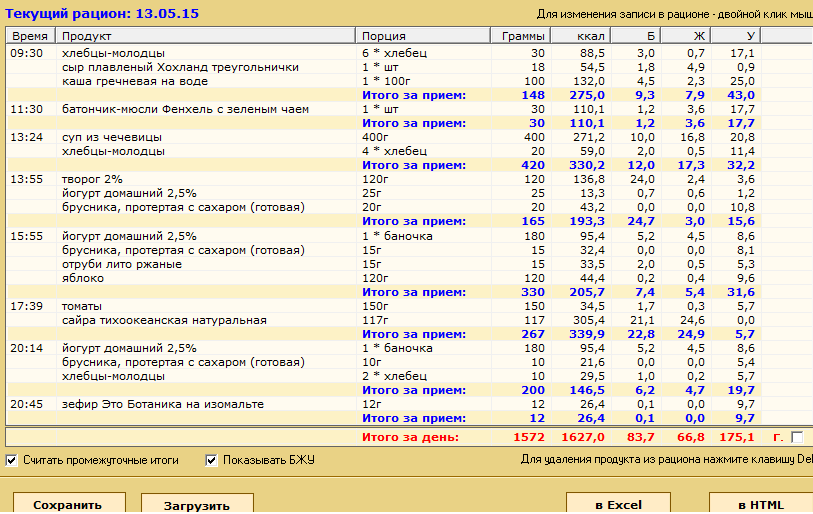
Task: Click time cell '11:30'
Action: pyautogui.click(x=26, y=109)
